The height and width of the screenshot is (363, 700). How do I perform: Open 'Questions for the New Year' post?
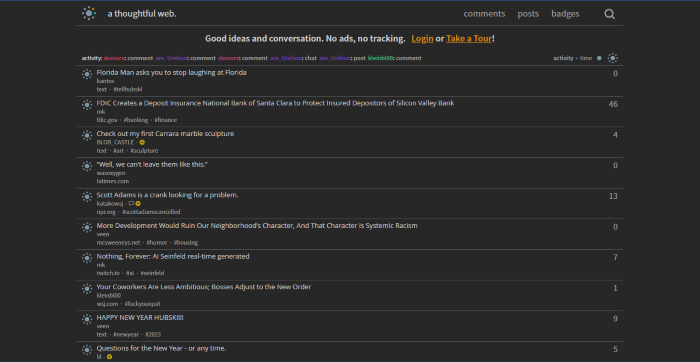(161, 348)
